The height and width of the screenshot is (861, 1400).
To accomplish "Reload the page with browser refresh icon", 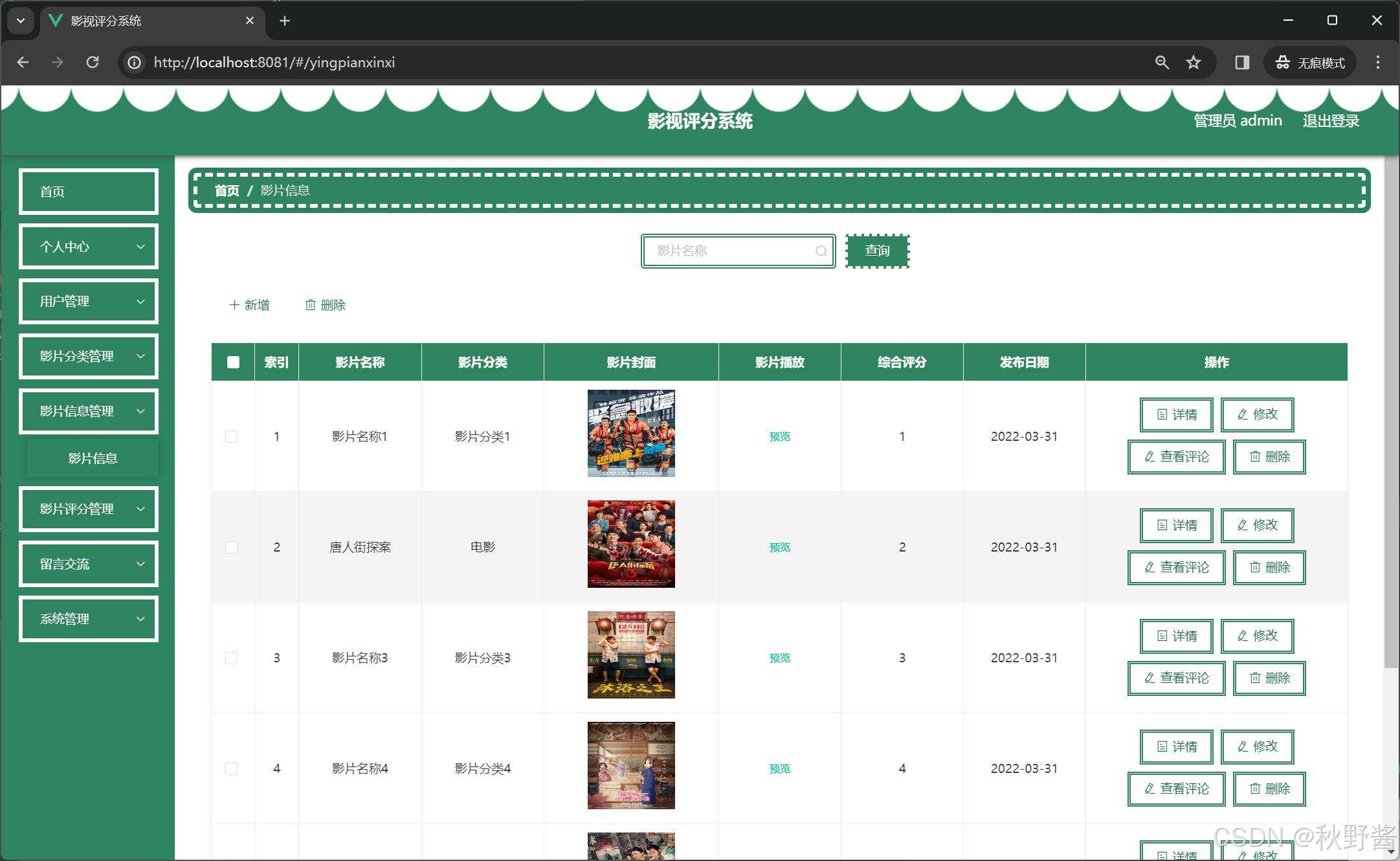I will click(x=93, y=63).
